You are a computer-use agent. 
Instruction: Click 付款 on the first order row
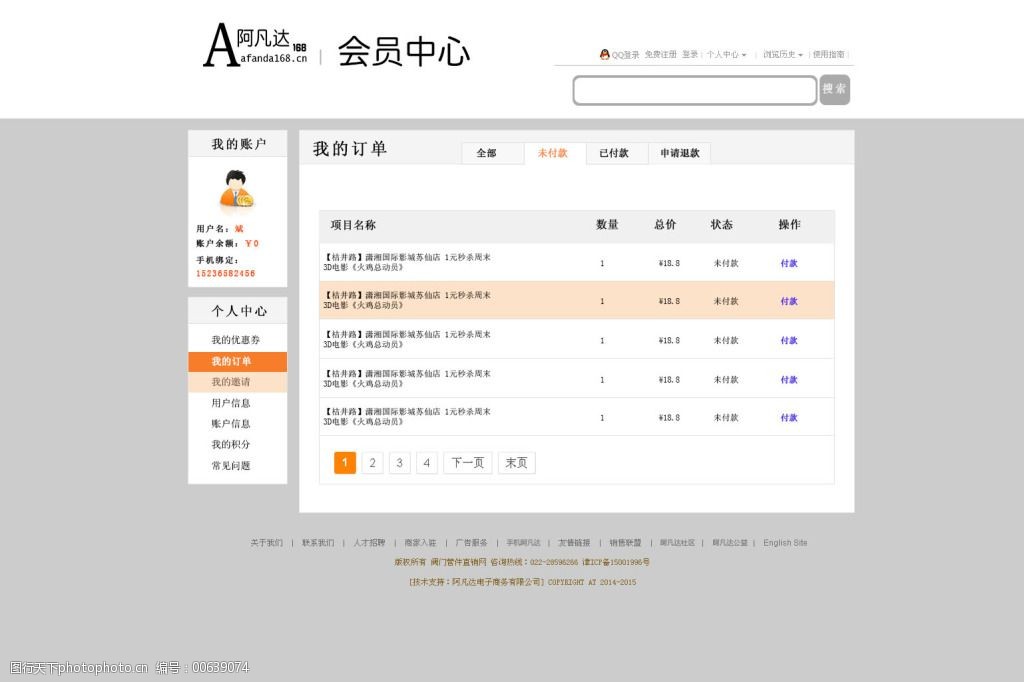(x=788, y=262)
